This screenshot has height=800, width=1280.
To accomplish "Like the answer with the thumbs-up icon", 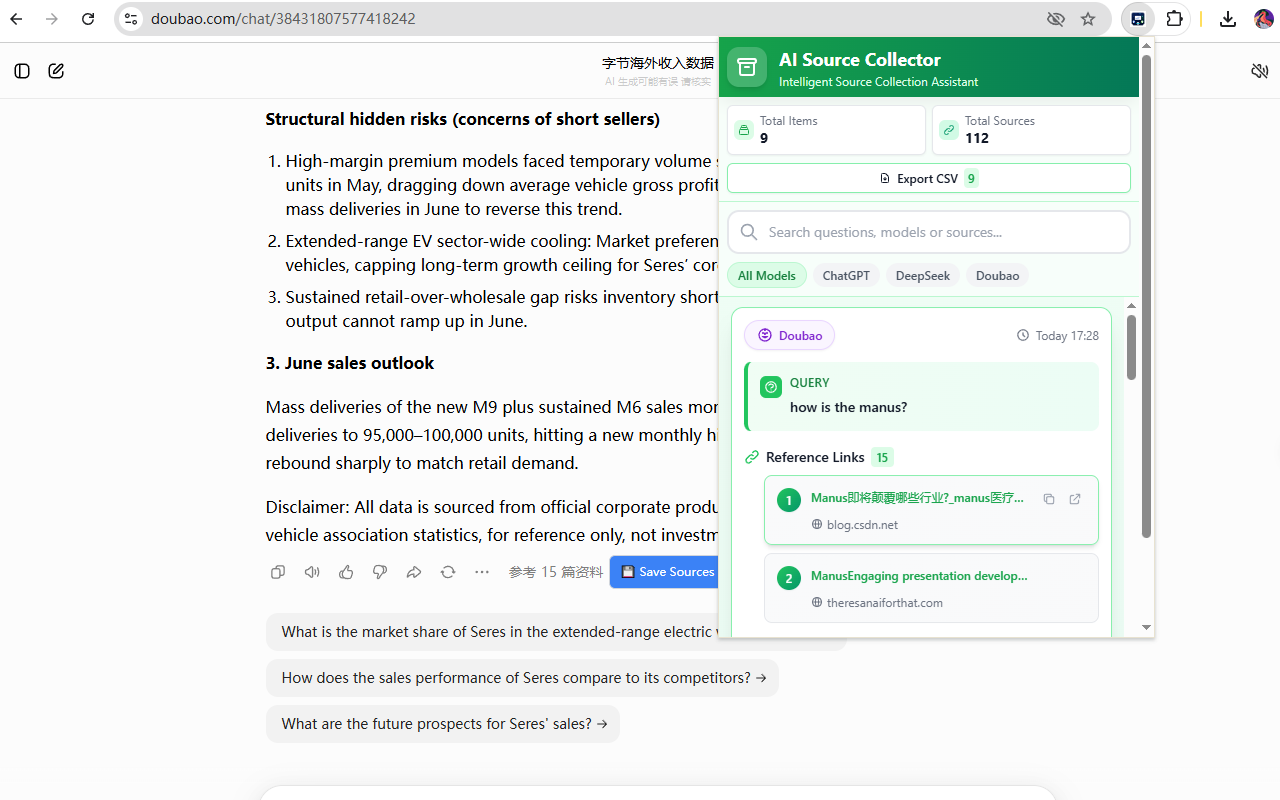I will coord(346,572).
